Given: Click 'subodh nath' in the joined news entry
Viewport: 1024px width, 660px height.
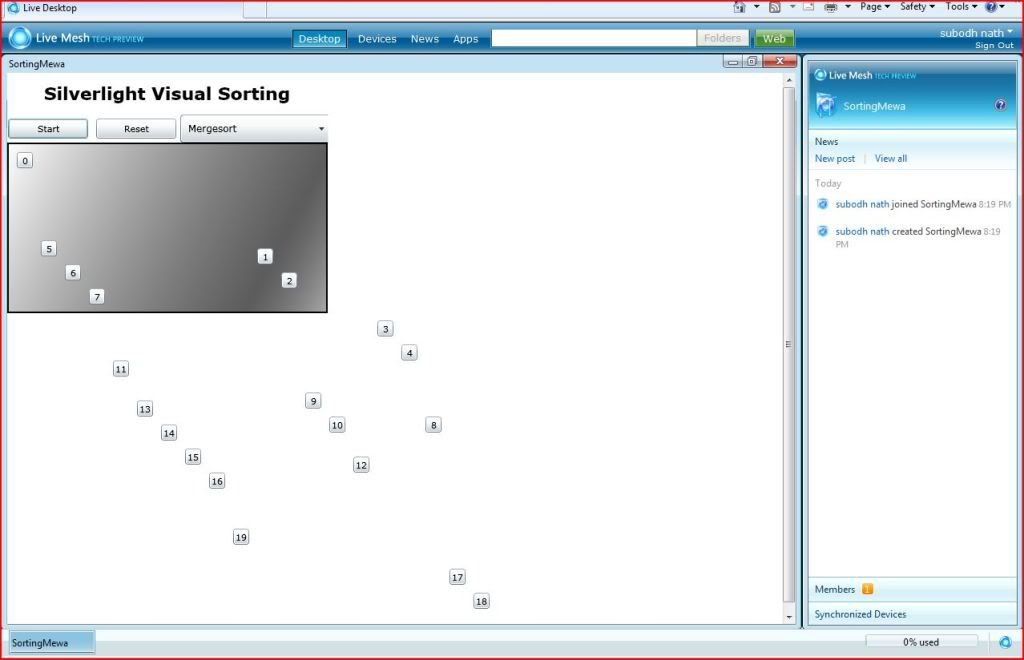Looking at the screenshot, I should coord(862,204).
